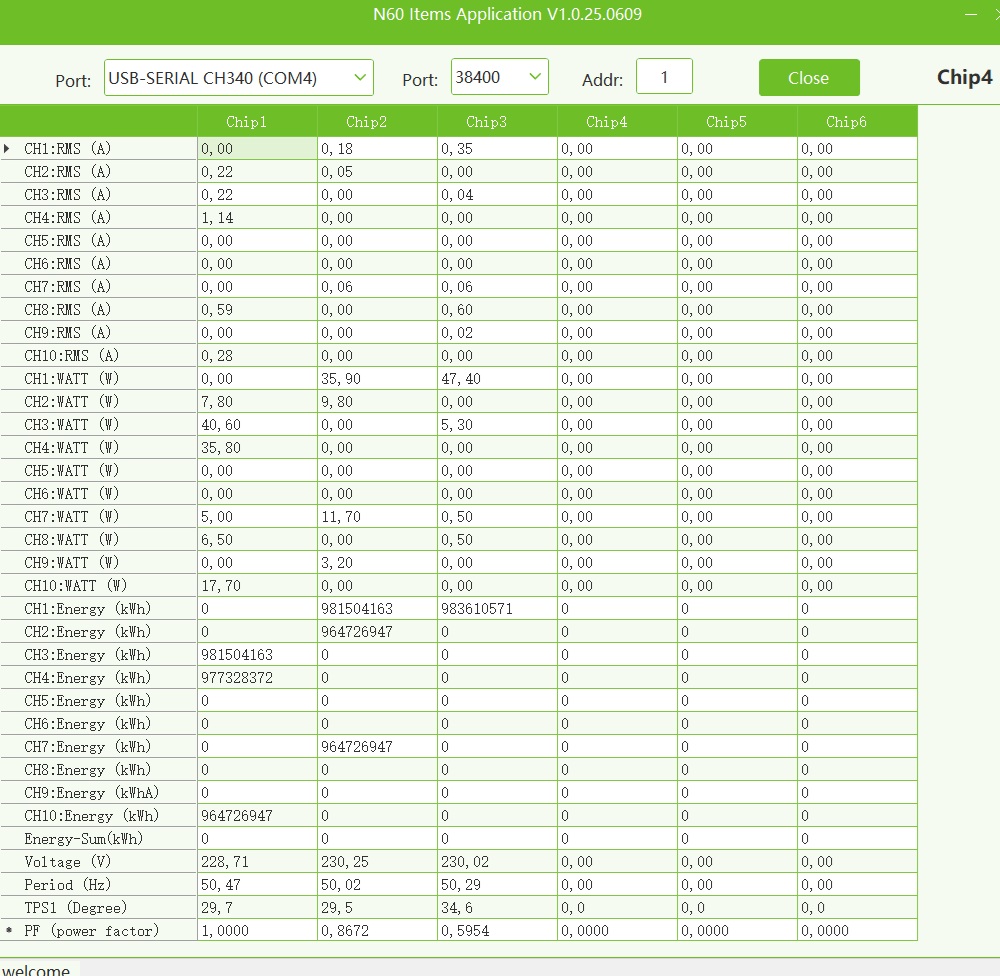Select the PF (power factor) row label
Screen dimensions: 1000x976
pyautogui.click(x=91, y=931)
